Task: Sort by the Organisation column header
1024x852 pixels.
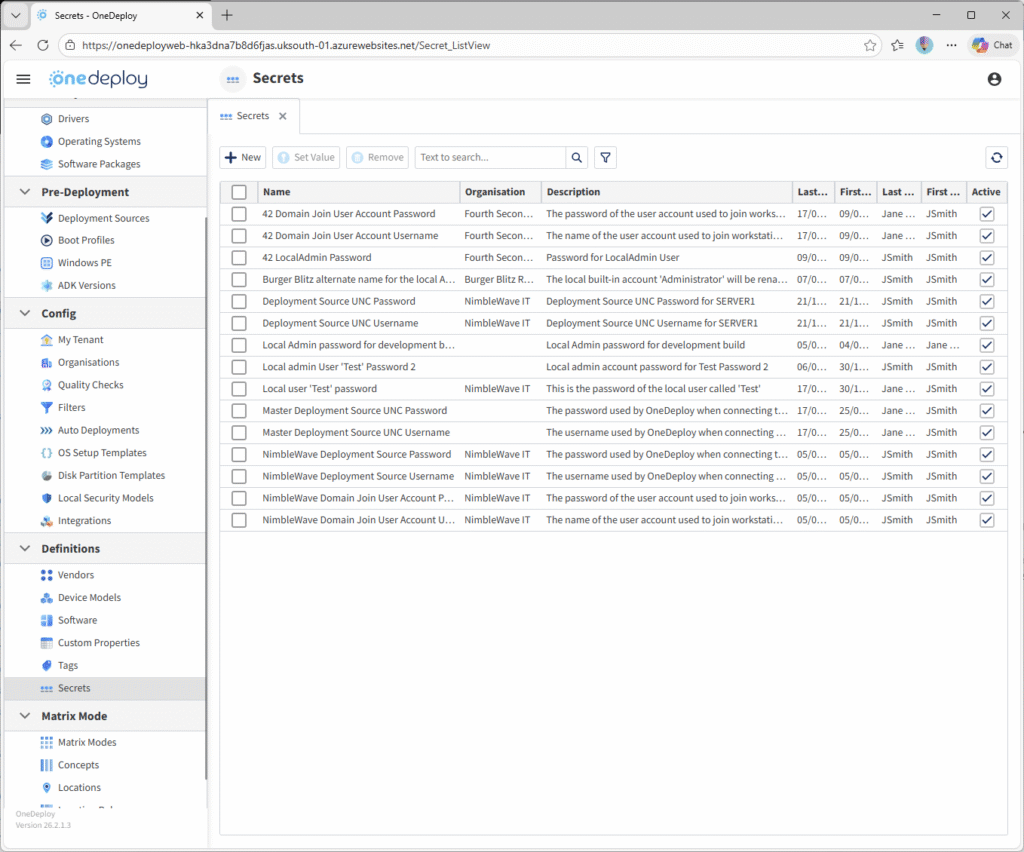Action: point(501,192)
